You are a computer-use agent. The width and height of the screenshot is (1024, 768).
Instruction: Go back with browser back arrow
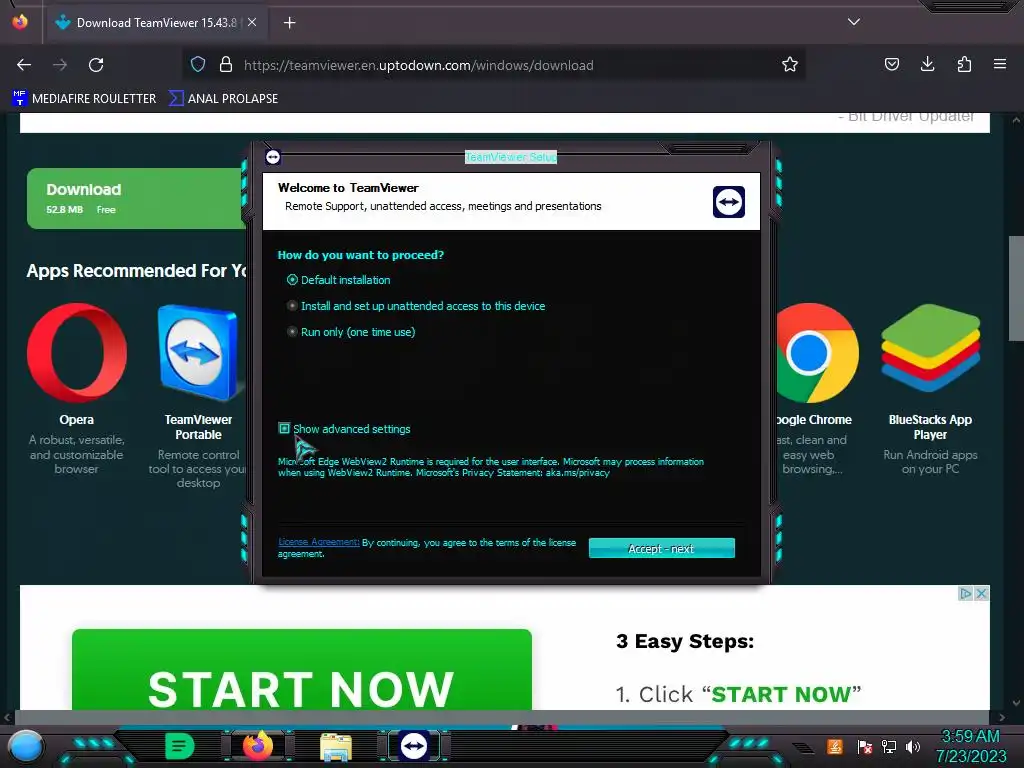tap(24, 65)
